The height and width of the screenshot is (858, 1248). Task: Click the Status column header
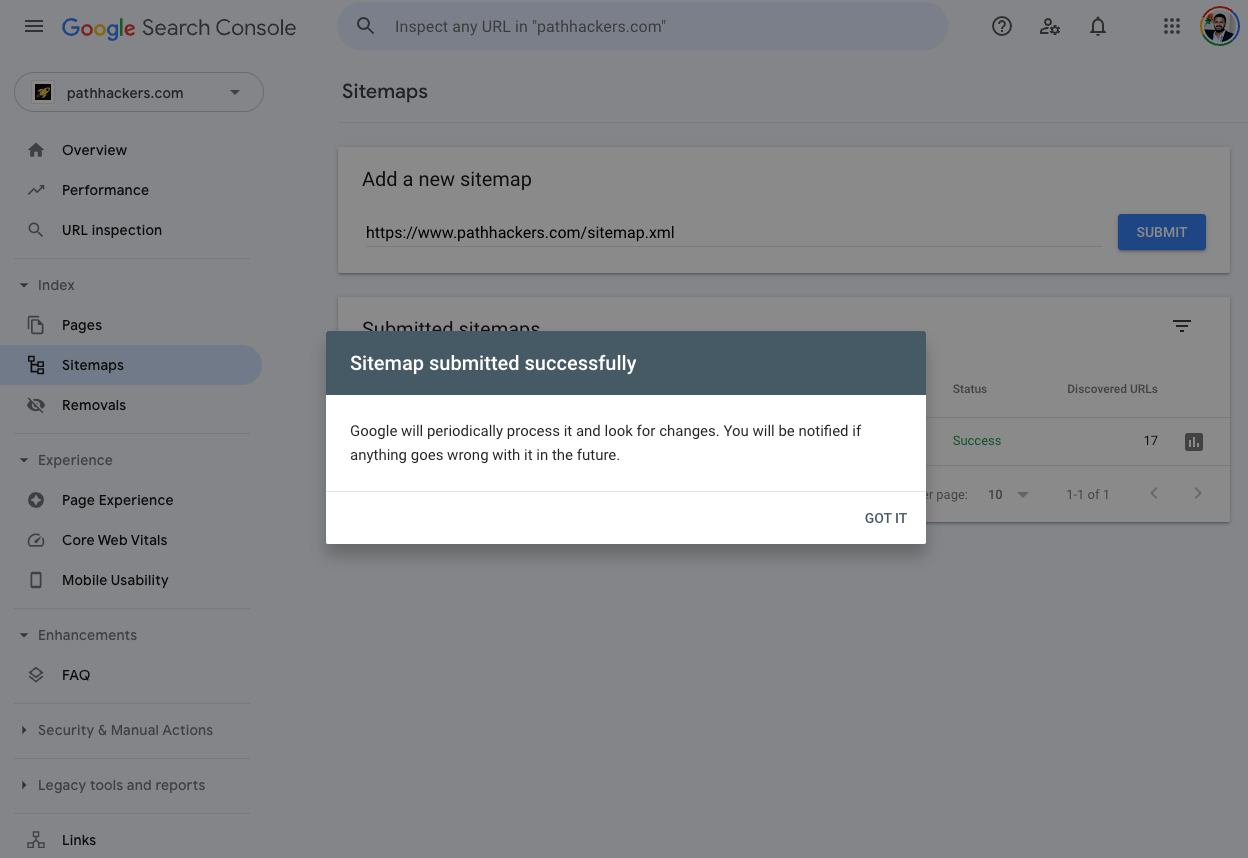[x=970, y=389]
